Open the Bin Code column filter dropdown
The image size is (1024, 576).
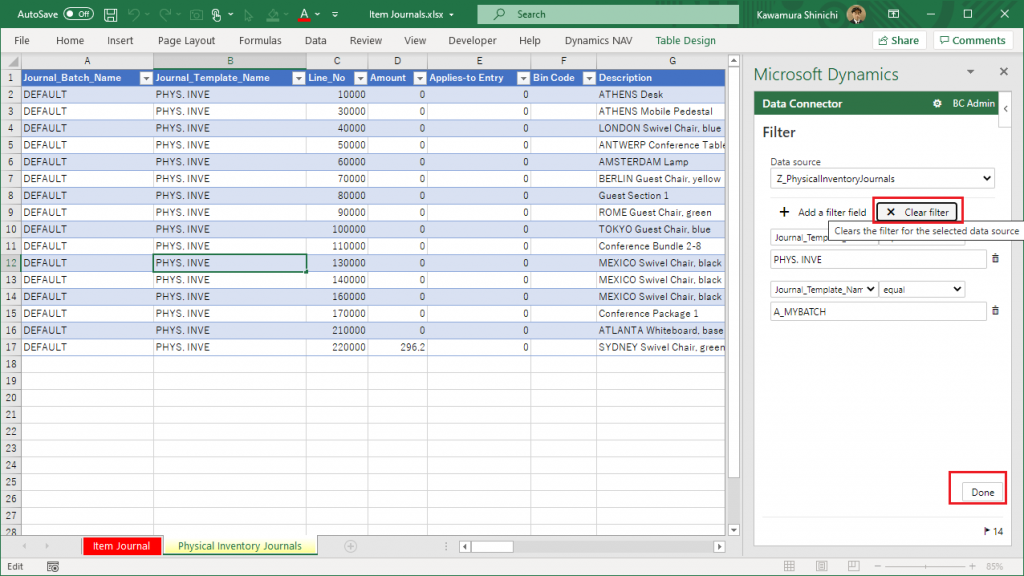[588, 78]
